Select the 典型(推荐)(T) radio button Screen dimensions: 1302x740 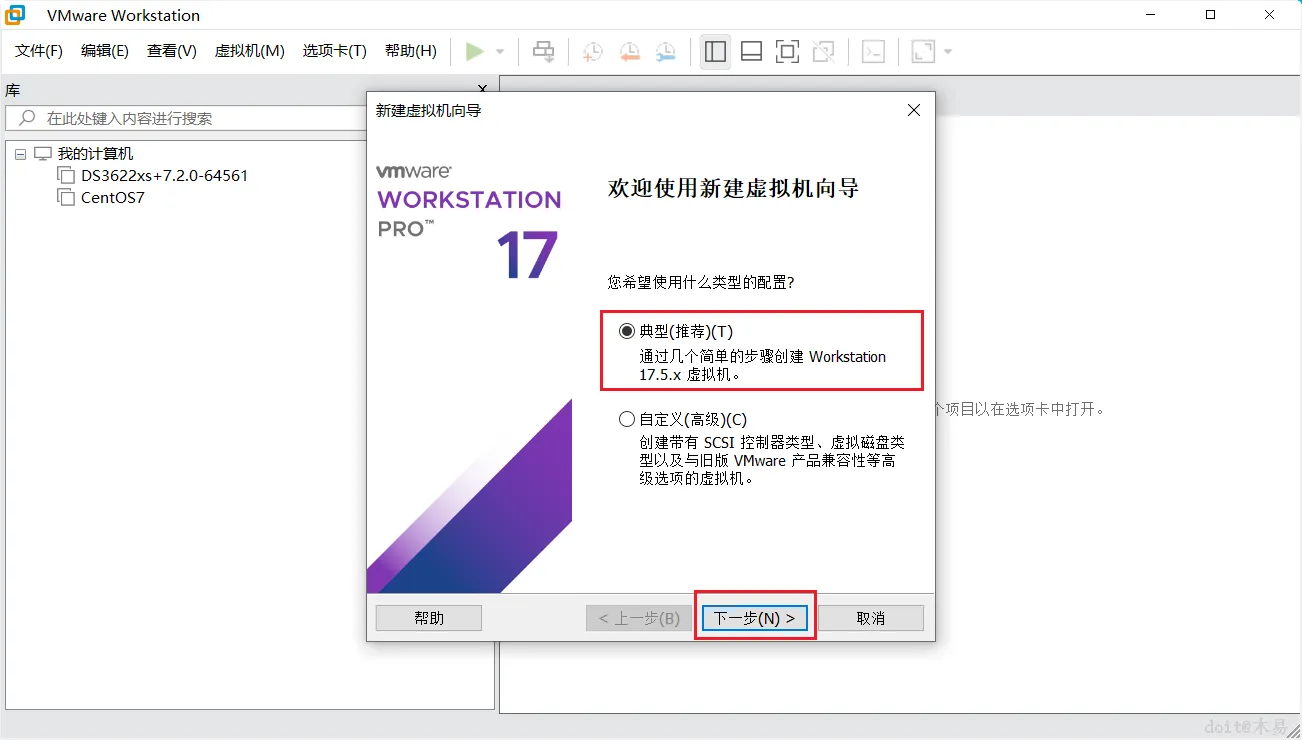coord(627,331)
